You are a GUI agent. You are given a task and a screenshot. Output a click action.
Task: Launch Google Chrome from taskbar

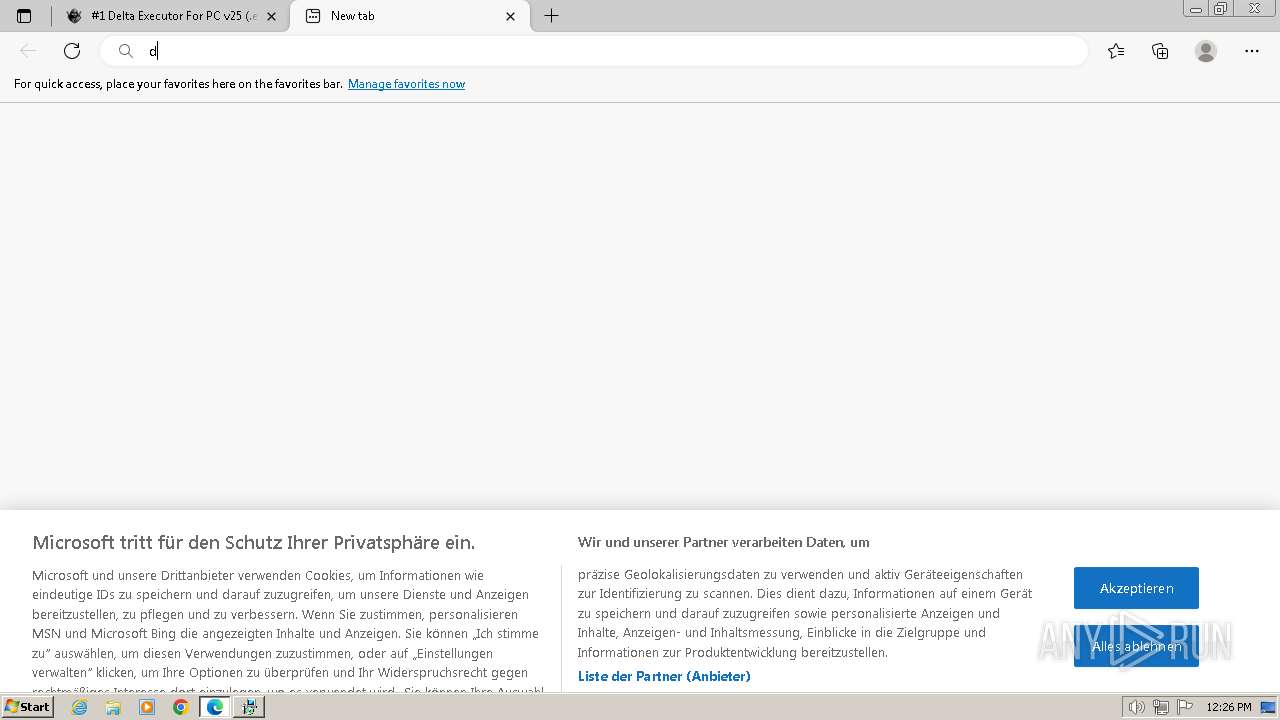point(180,707)
